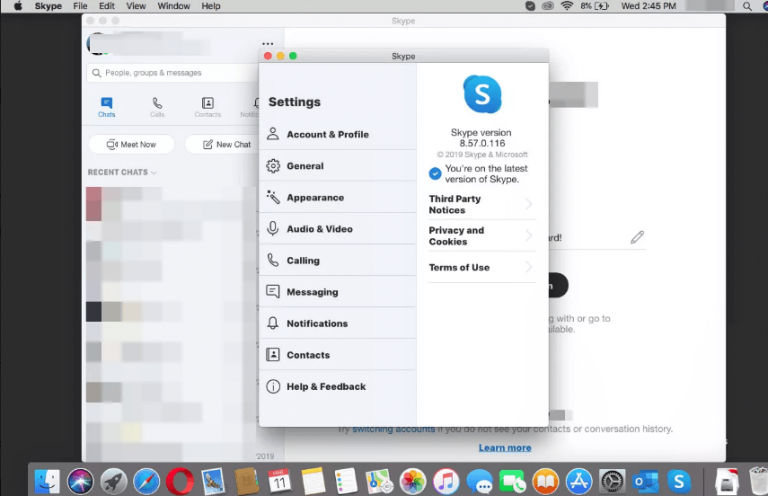Open the File menu
This screenshot has width=768, height=496.
tap(80, 6)
